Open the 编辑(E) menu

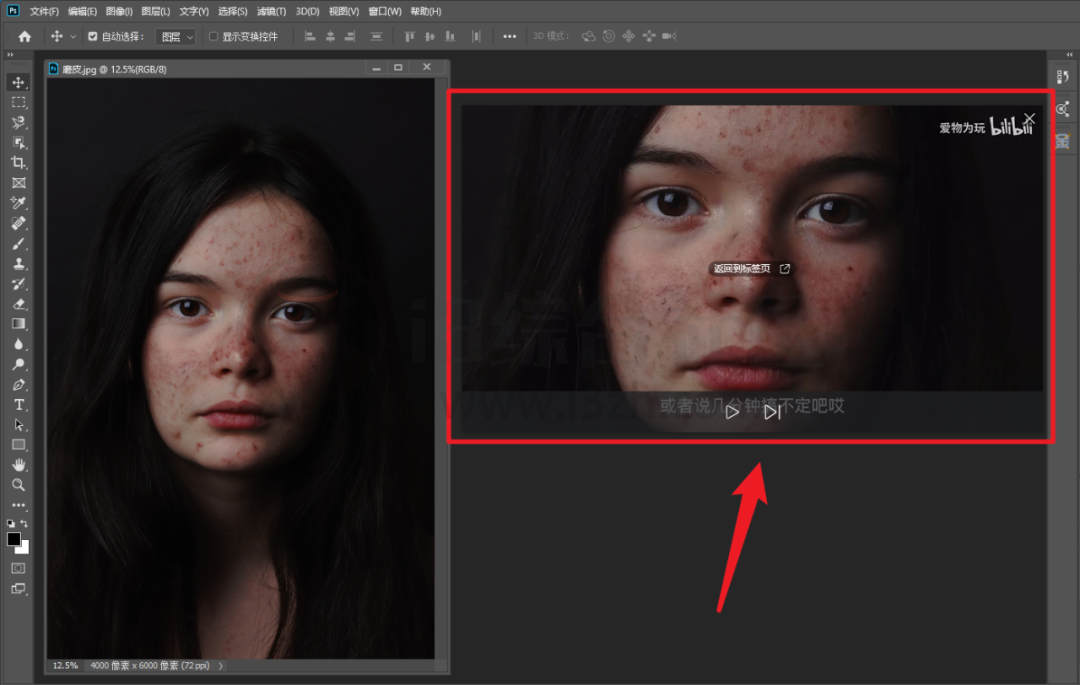83,12
